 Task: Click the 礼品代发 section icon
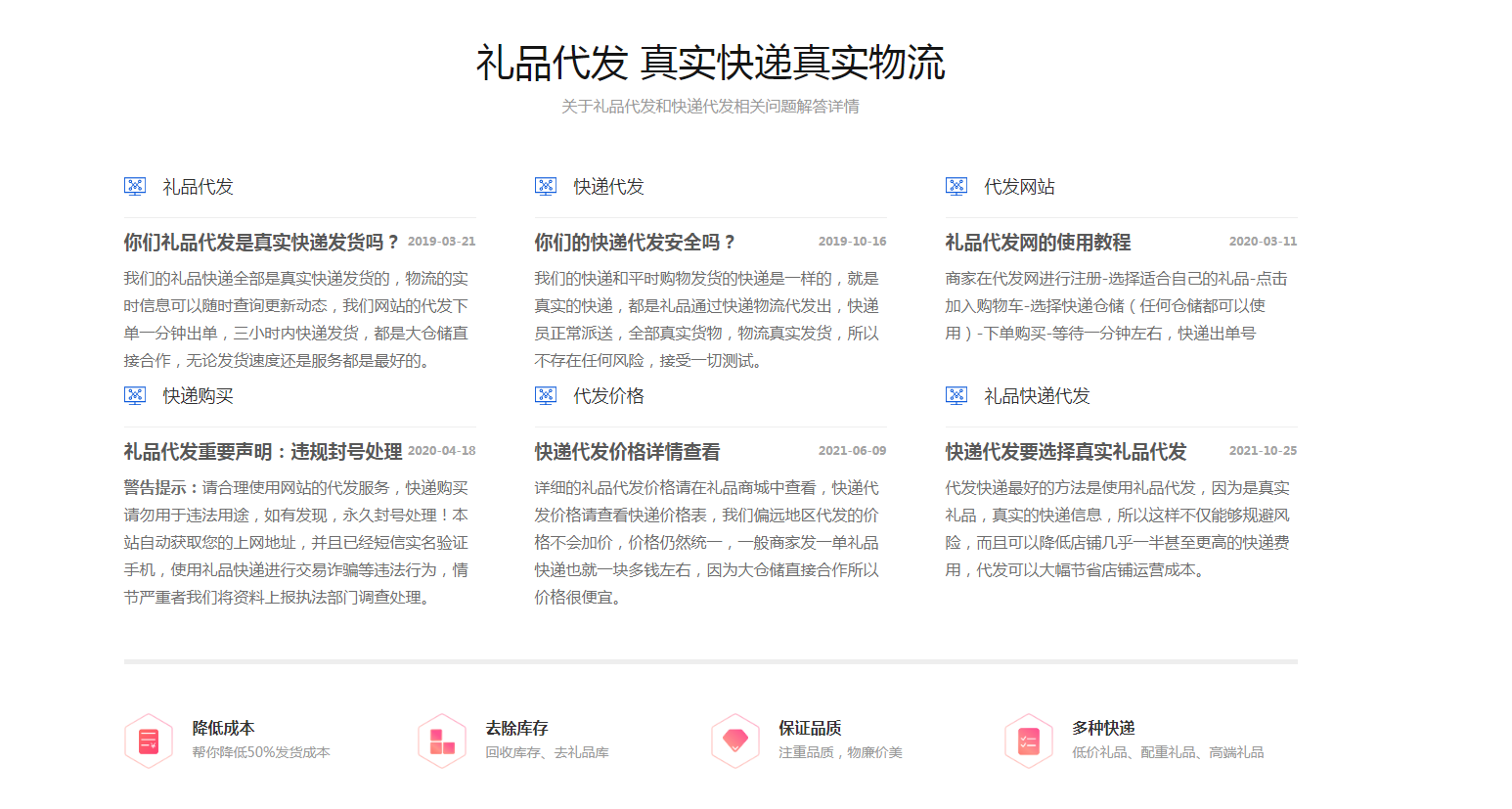(134, 186)
